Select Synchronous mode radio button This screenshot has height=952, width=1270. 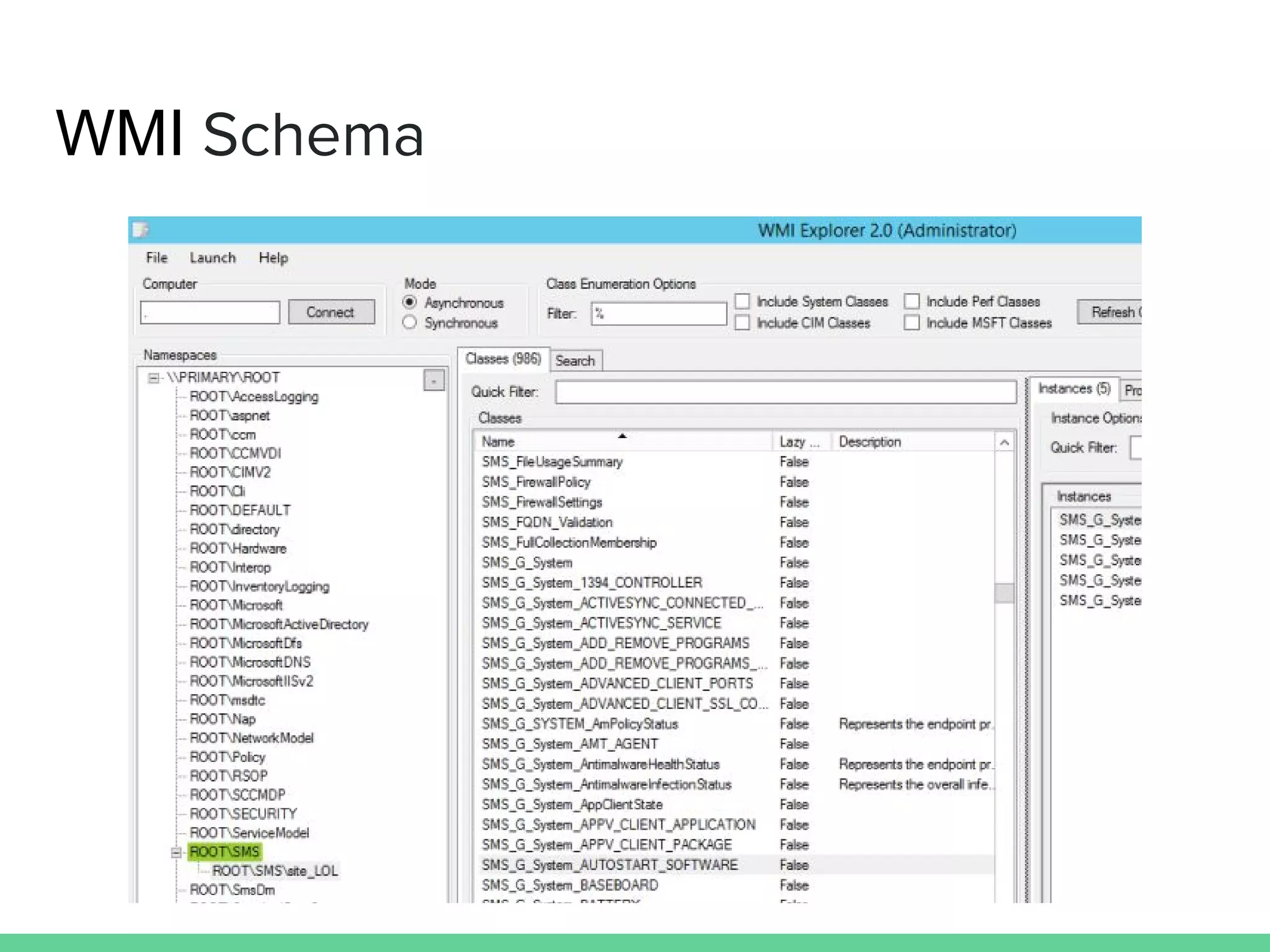pos(409,322)
